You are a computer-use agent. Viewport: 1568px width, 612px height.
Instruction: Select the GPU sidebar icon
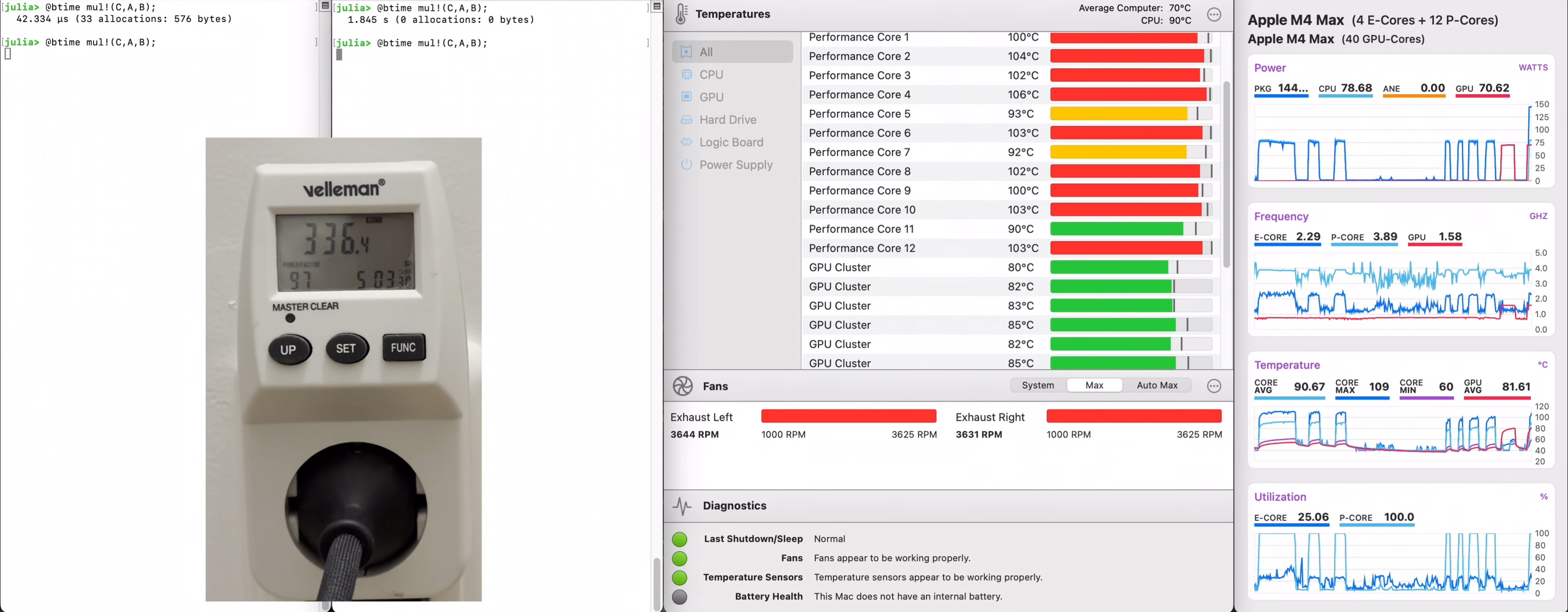pyautogui.click(x=686, y=97)
